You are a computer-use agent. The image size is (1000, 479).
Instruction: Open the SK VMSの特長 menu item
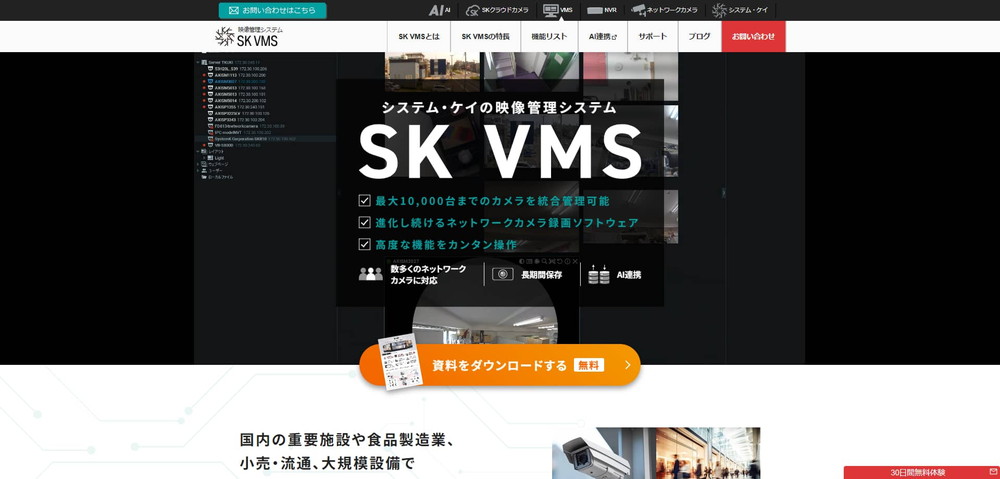point(485,36)
